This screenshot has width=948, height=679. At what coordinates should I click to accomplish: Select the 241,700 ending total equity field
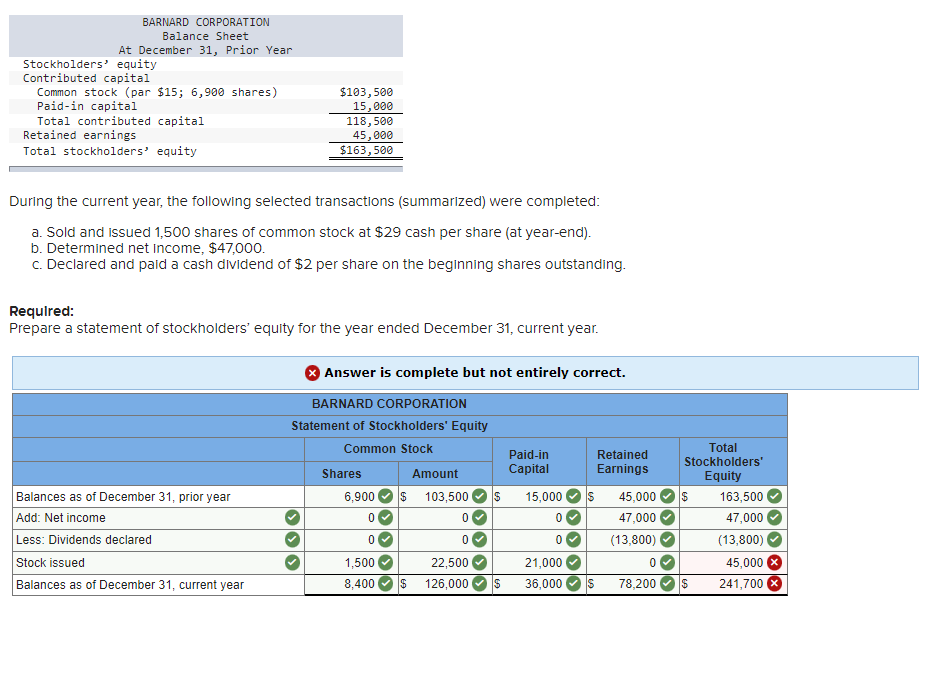733,584
